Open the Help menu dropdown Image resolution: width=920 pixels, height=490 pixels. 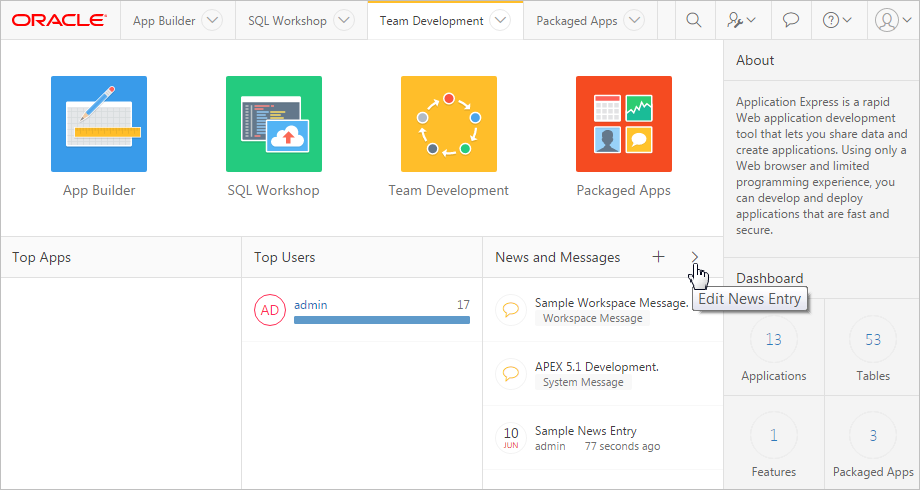tap(838, 20)
